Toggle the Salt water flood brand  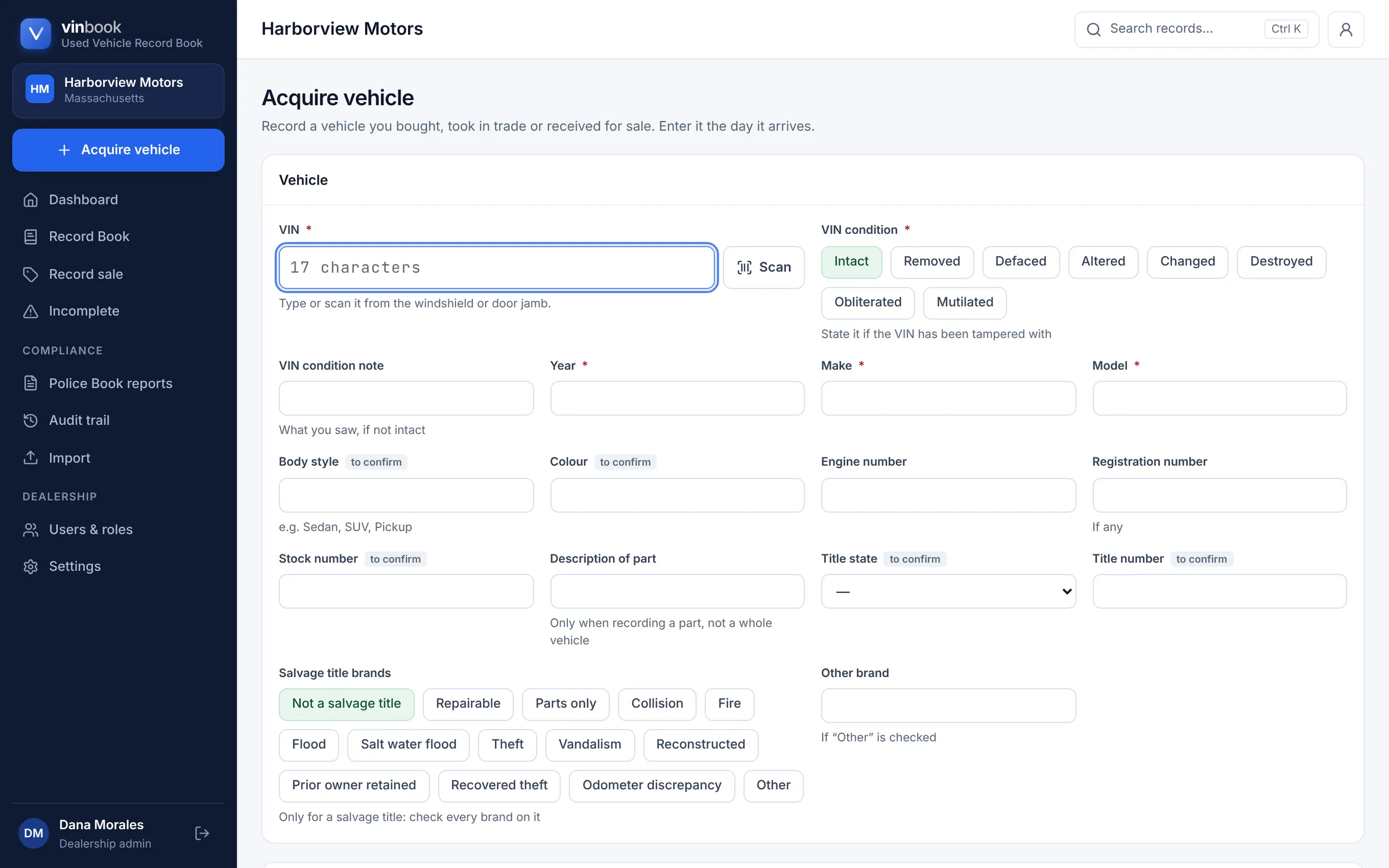(408, 745)
